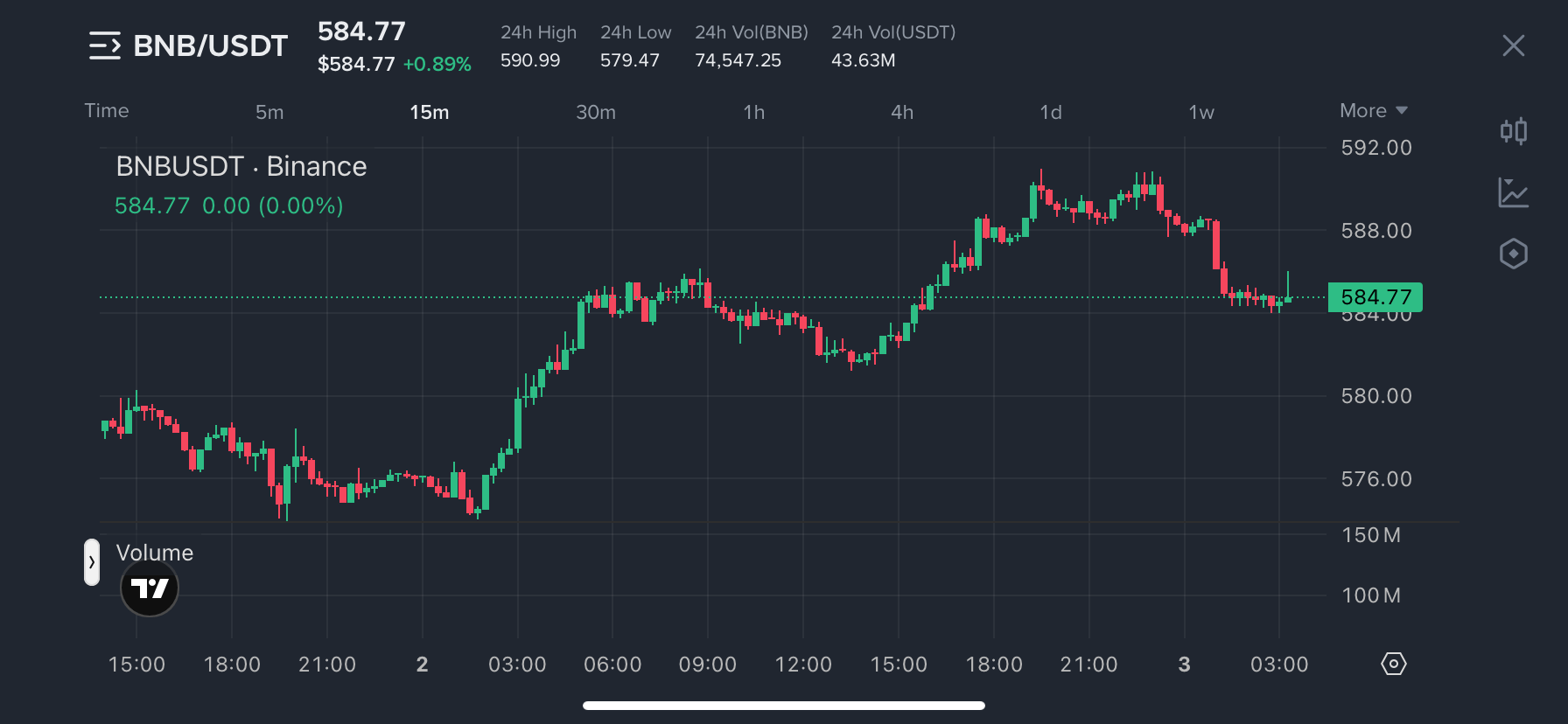This screenshot has width=1568, height=724.
Task: Click the 592.00 price axis label
Action: (x=1376, y=148)
